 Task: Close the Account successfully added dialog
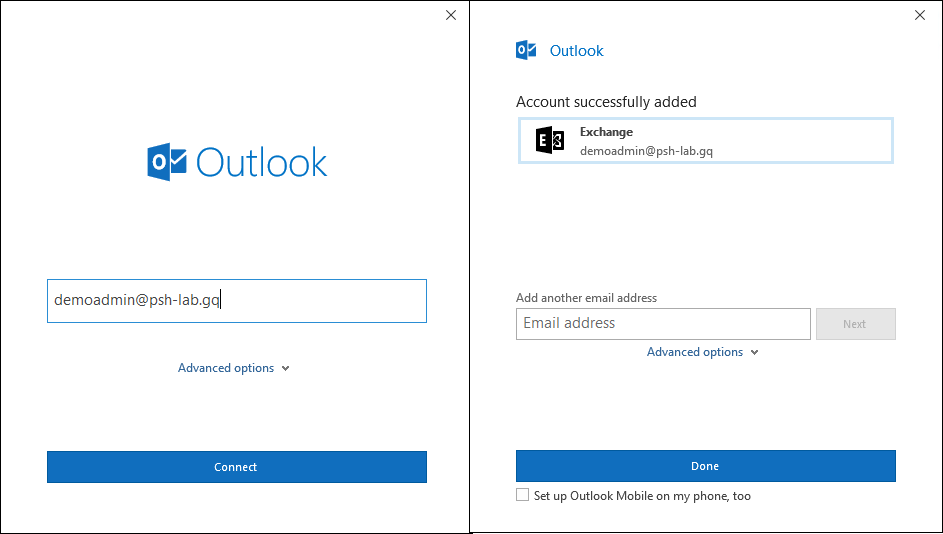(x=920, y=16)
